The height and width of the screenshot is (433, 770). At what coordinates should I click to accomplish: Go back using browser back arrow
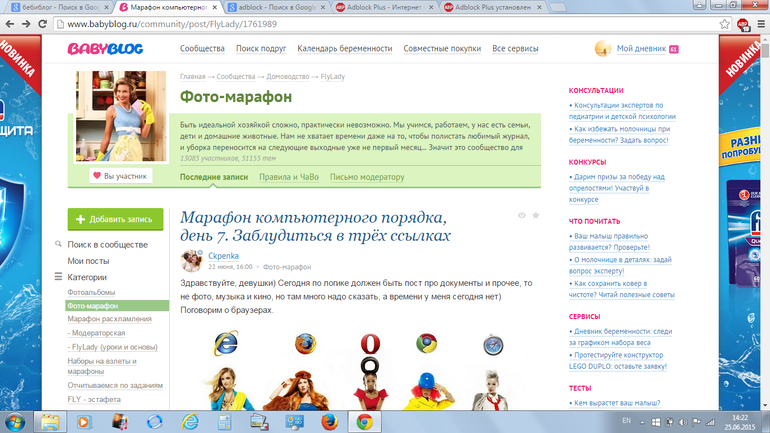tap(10, 24)
